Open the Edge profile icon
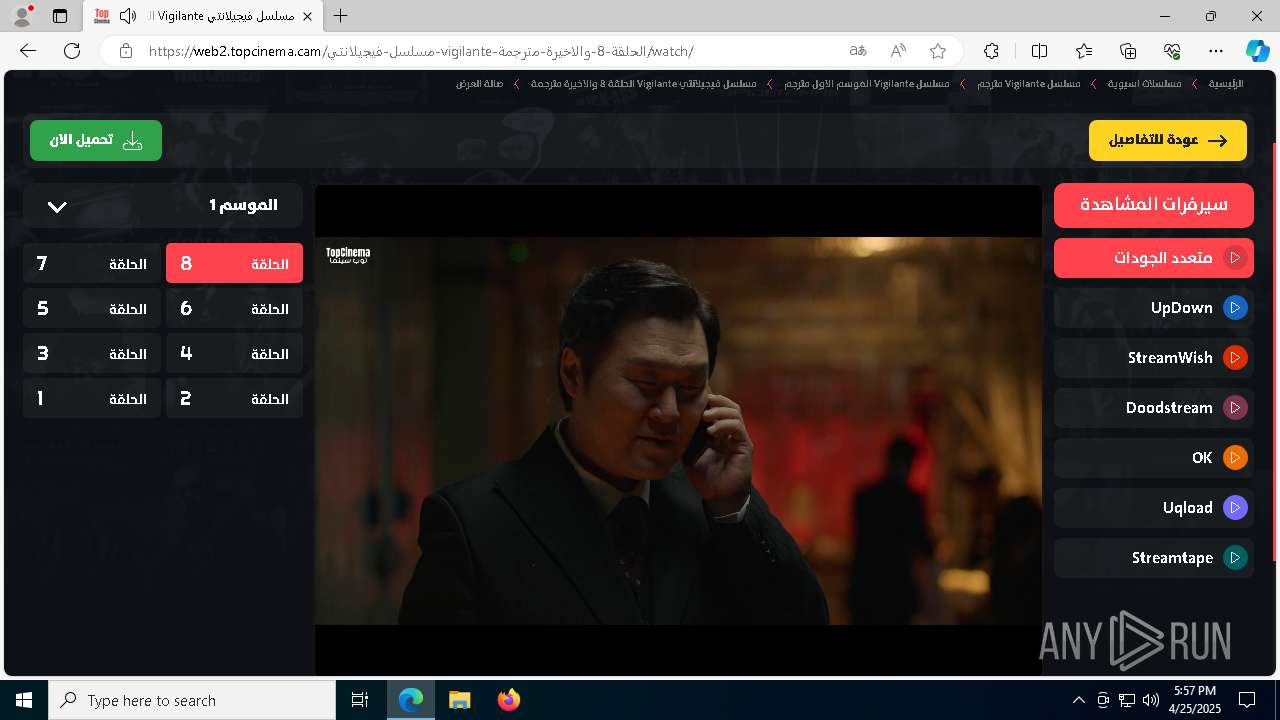This screenshot has width=1280, height=720. point(22,16)
